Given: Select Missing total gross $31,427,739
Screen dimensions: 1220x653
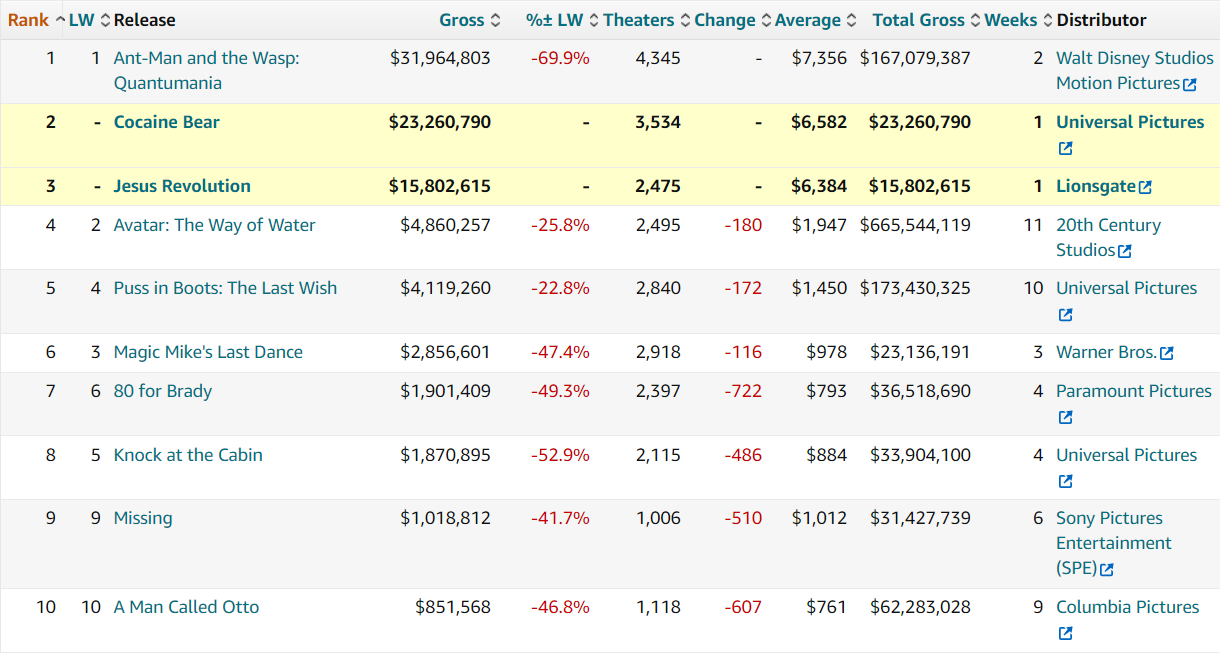Looking at the screenshot, I should click(920, 518).
